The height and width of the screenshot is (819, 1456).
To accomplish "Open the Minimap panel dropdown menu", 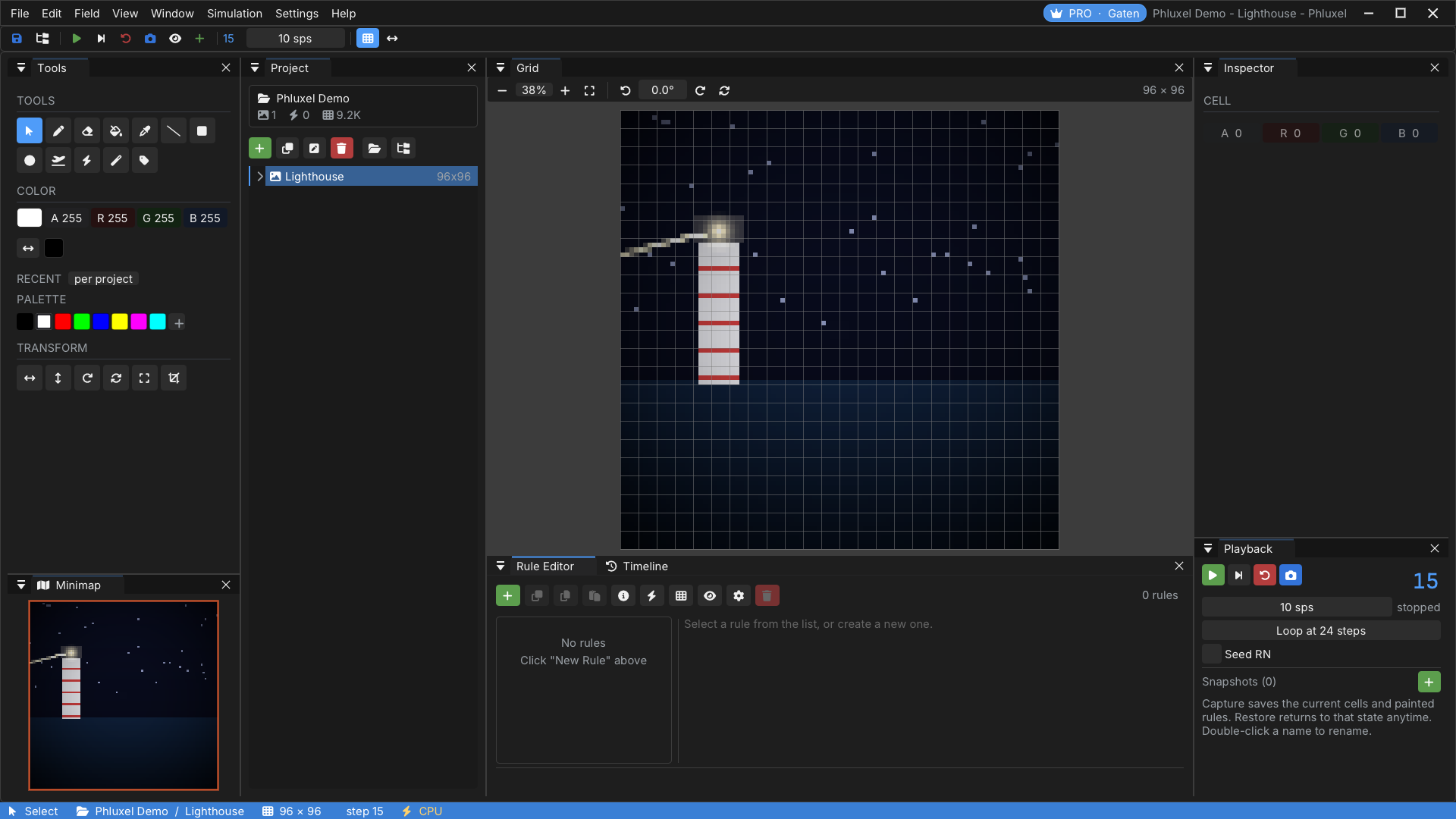I will (21, 585).
